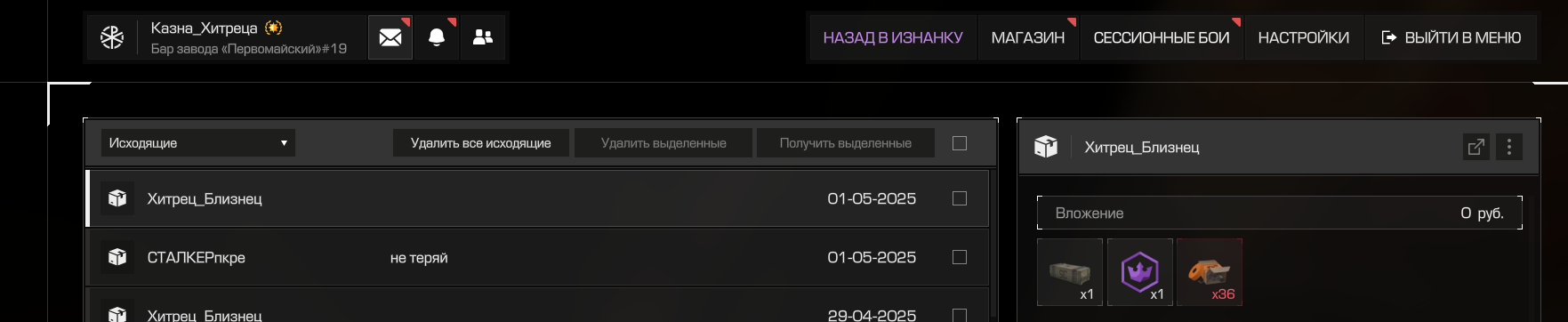
Task: Expand the Исходящие folder dropdown
Action: pos(197,143)
